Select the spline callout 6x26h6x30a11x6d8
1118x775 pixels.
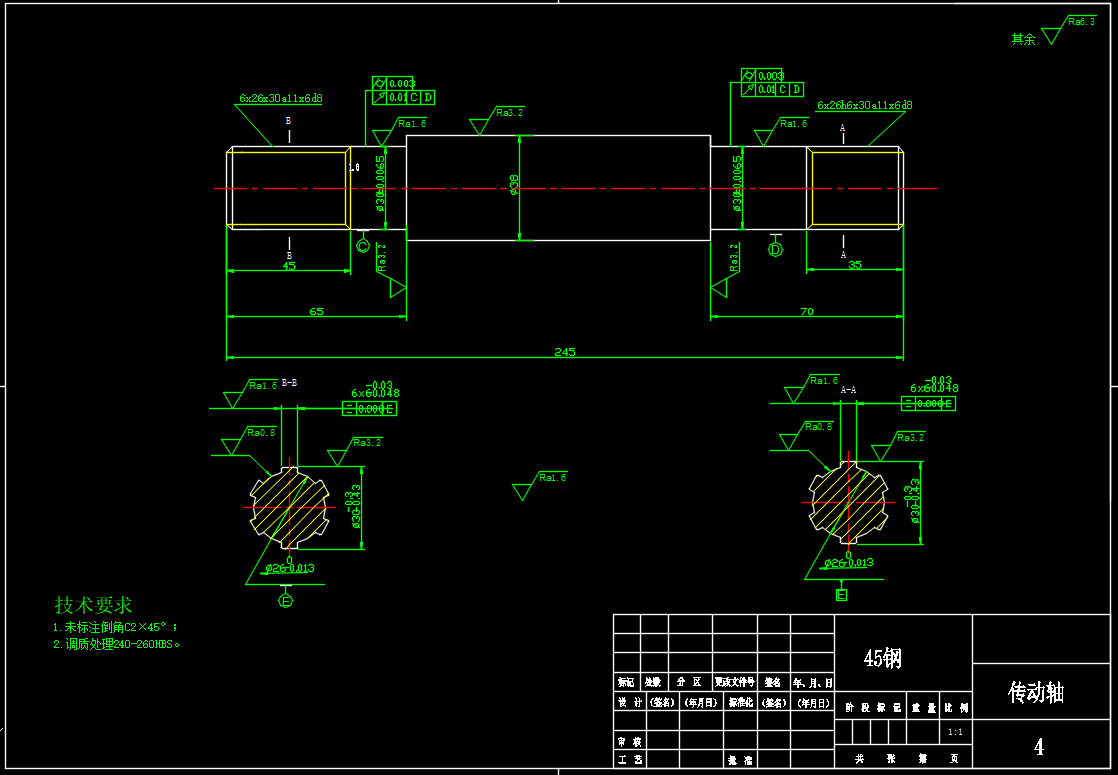[864, 105]
